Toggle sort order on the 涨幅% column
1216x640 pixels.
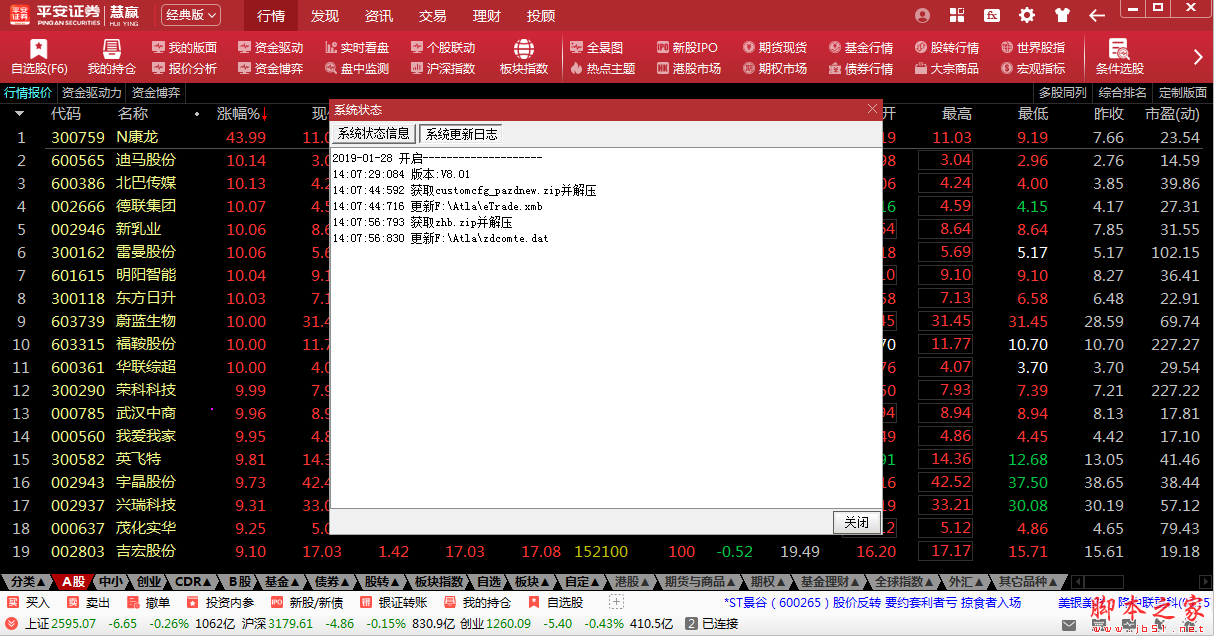[x=242, y=114]
